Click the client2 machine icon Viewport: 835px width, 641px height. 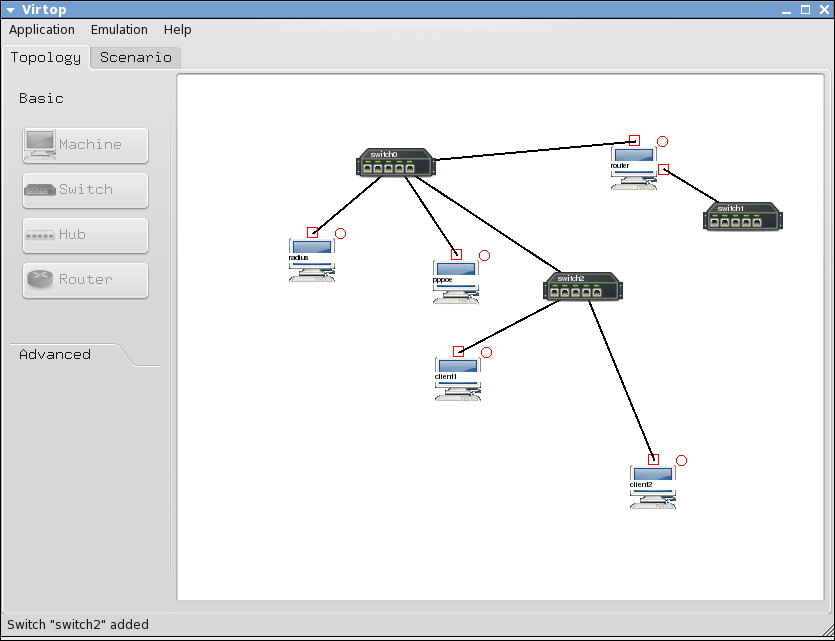pos(652,487)
